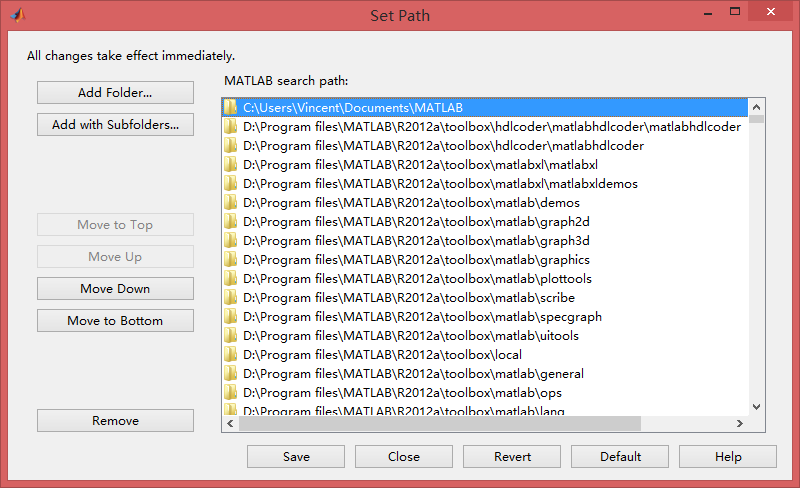Save the search path

pyautogui.click(x=296, y=456)
